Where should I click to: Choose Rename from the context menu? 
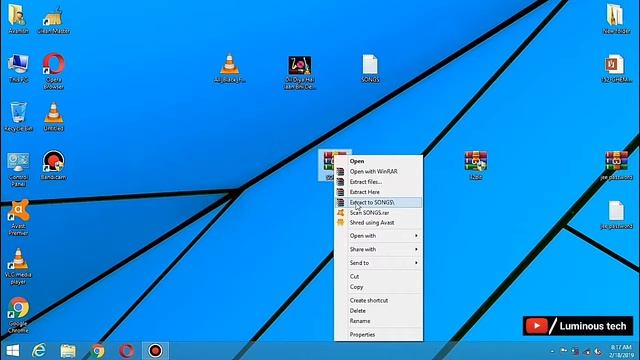click(378, 321)
